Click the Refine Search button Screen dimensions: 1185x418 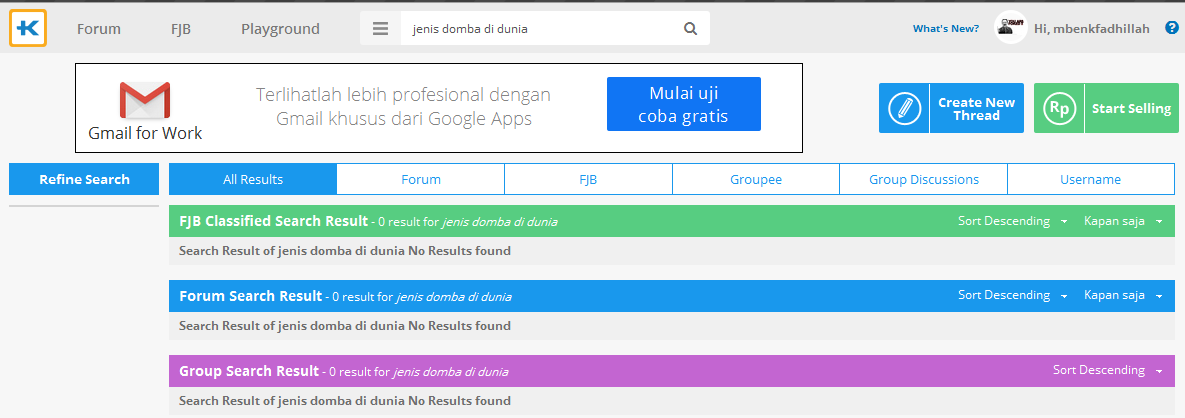(x=84, y=179)
